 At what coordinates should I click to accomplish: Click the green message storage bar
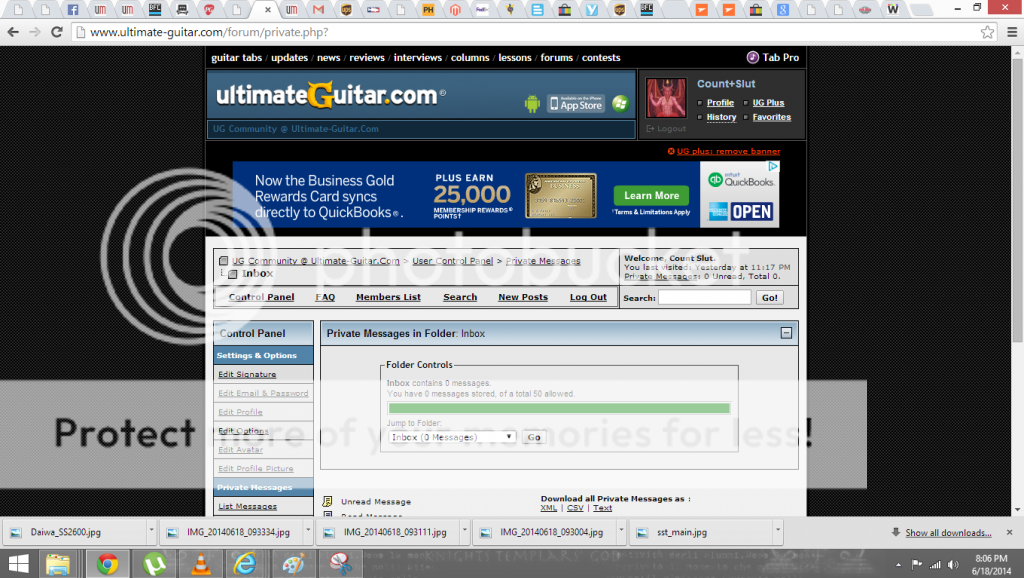click(x=559, y=408)
